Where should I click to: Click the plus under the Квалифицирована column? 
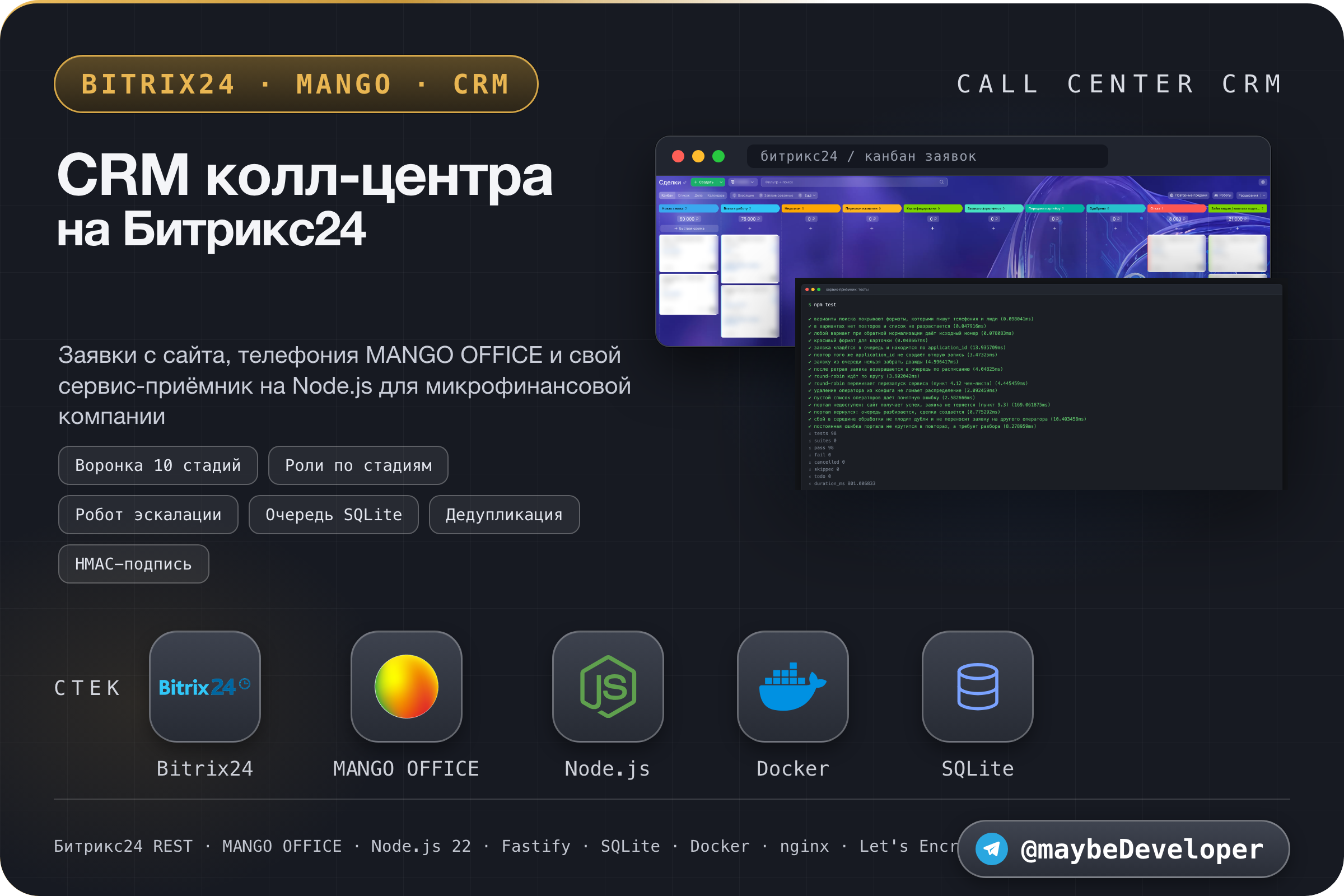tap(933, 228)
